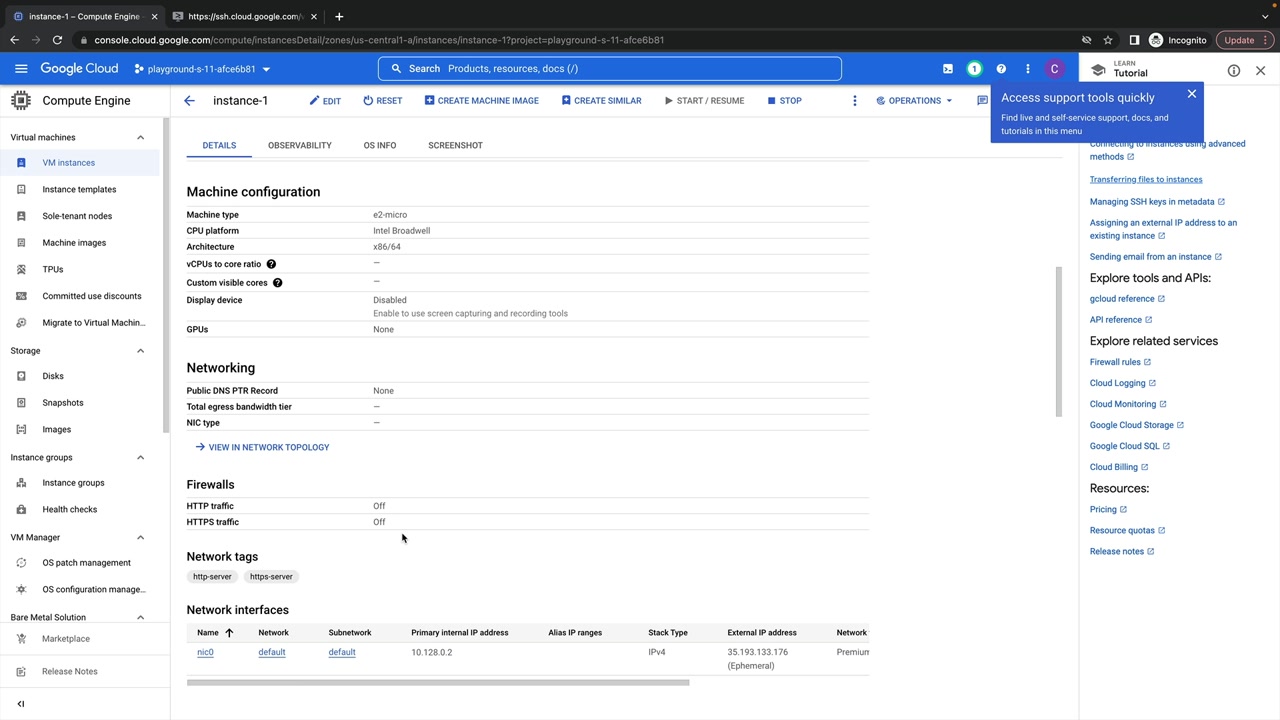Show help for Custom visible cores
This screenshot has width=1280, height=720.
[277, 283]
